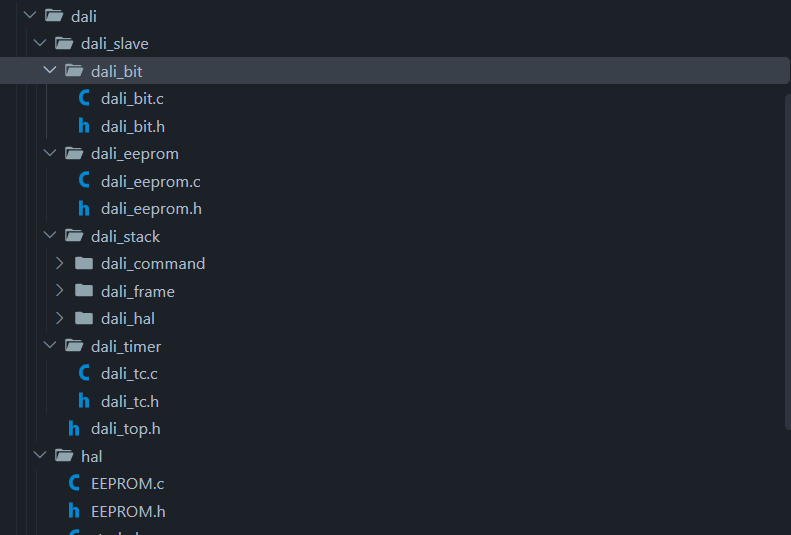Screen dimensions: 791x535
Task: Click the C icon beside dali_tc.c
Action: (x=84, y=373)
